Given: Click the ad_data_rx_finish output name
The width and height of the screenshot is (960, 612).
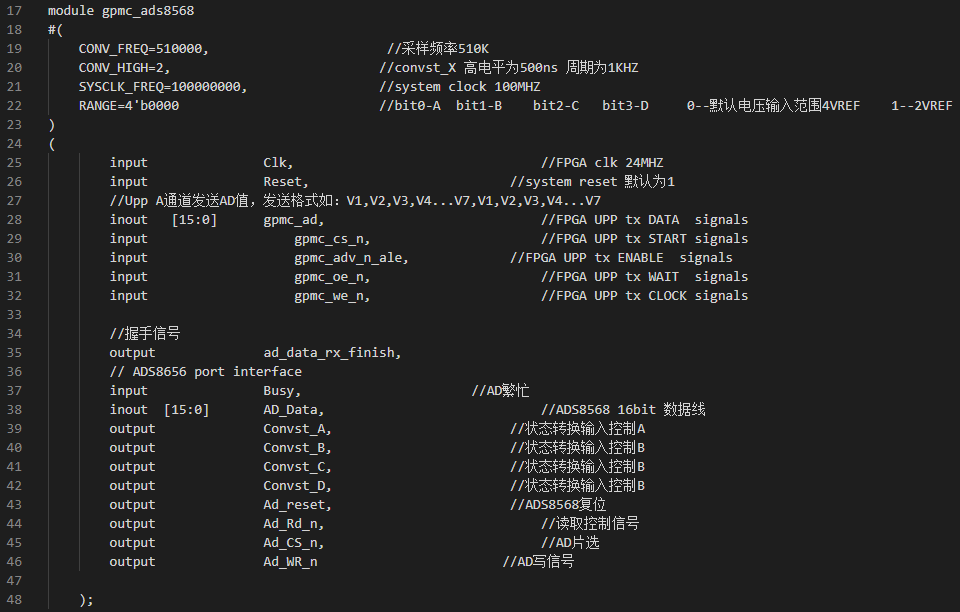Looking at the screenshot, I should (x=329, y=353).
